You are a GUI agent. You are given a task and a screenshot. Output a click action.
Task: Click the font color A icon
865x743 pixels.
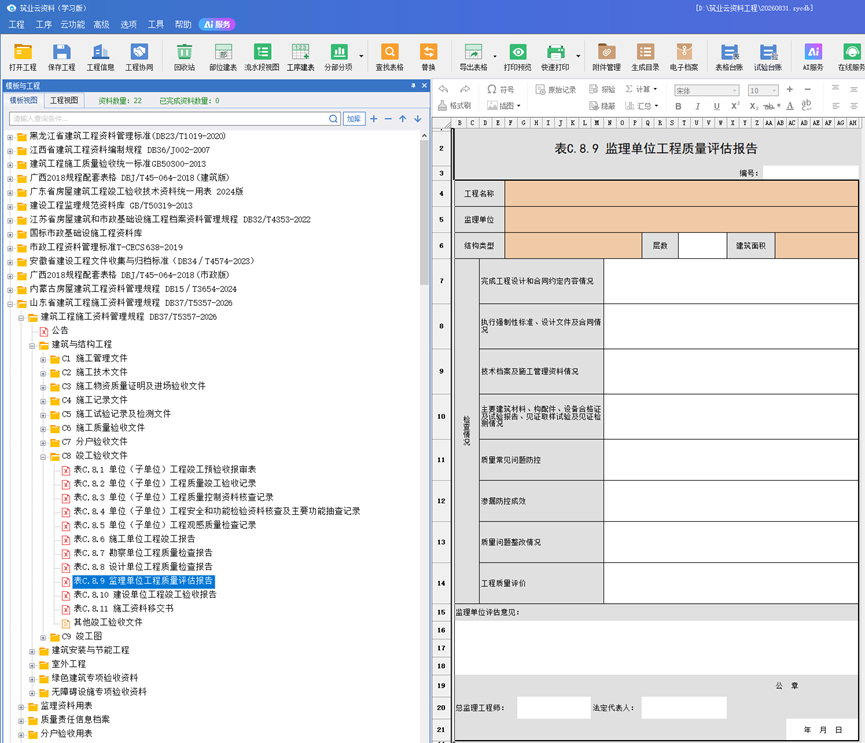(x=790, y=106)
